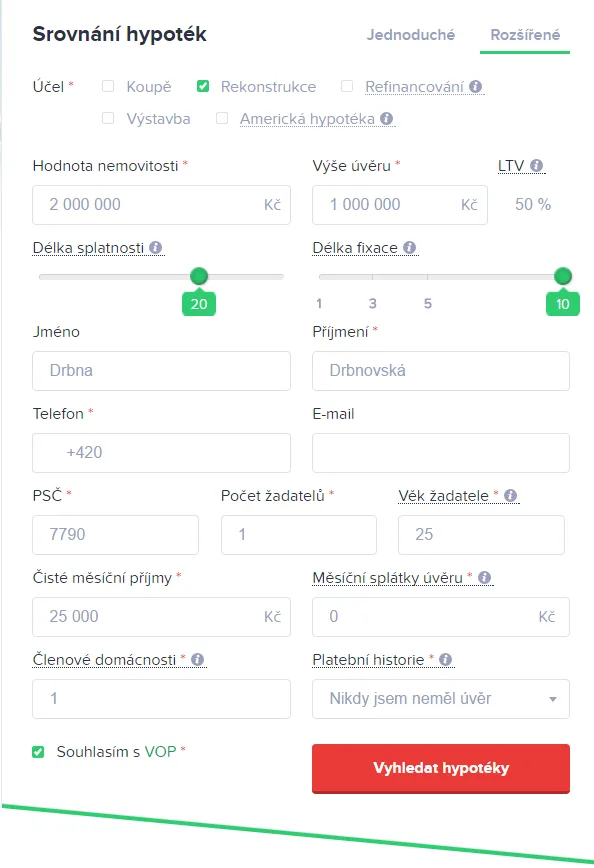Image resolution: width=594 pixels, height=868 pixels.
Task: Click info icon beside Americká hypotéka
Action: click(387, 118)
